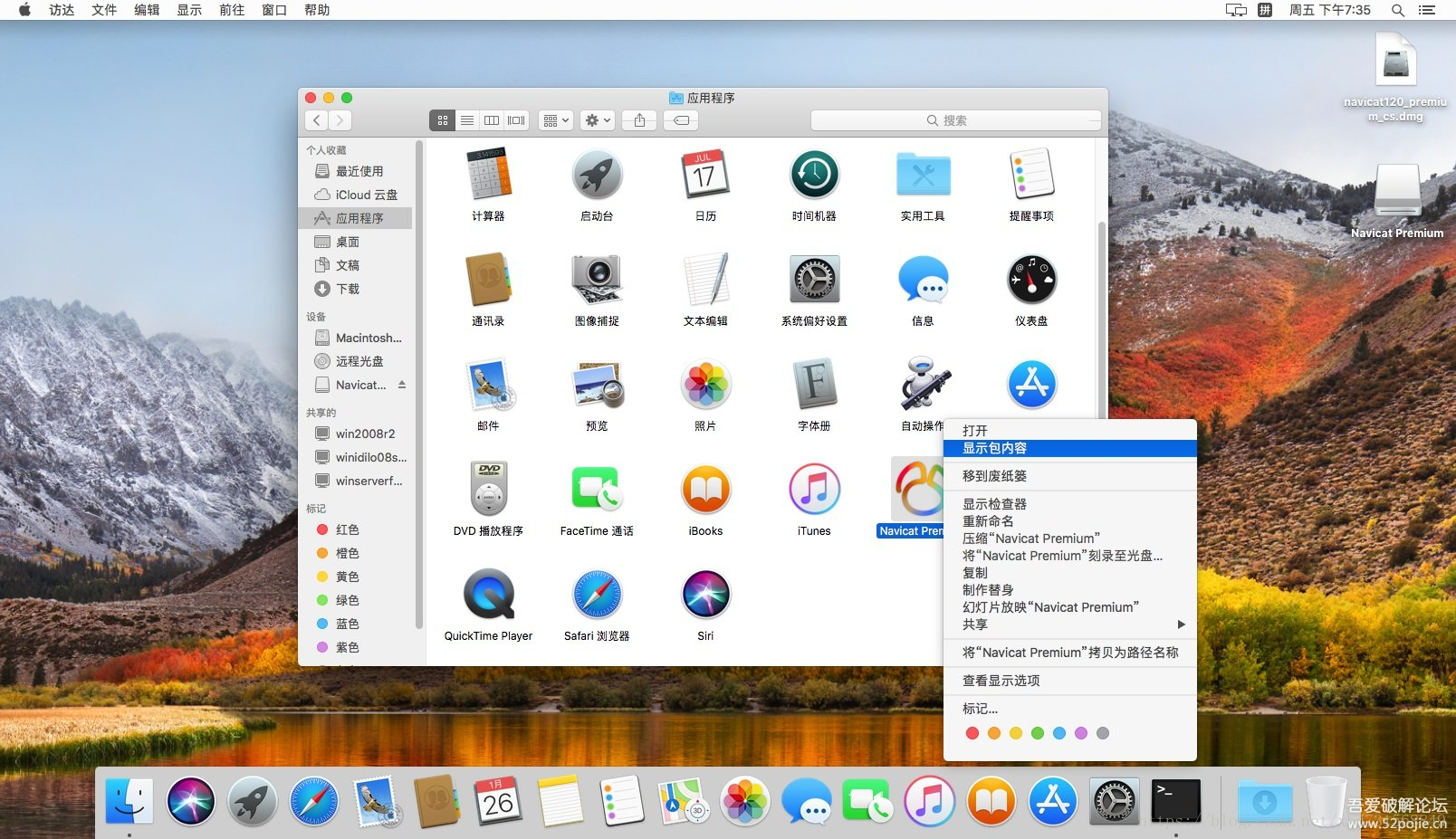1456x839 pixels.
Task: Switch Finder to column view
Action: pyautogui.click(x=492, y=120)
